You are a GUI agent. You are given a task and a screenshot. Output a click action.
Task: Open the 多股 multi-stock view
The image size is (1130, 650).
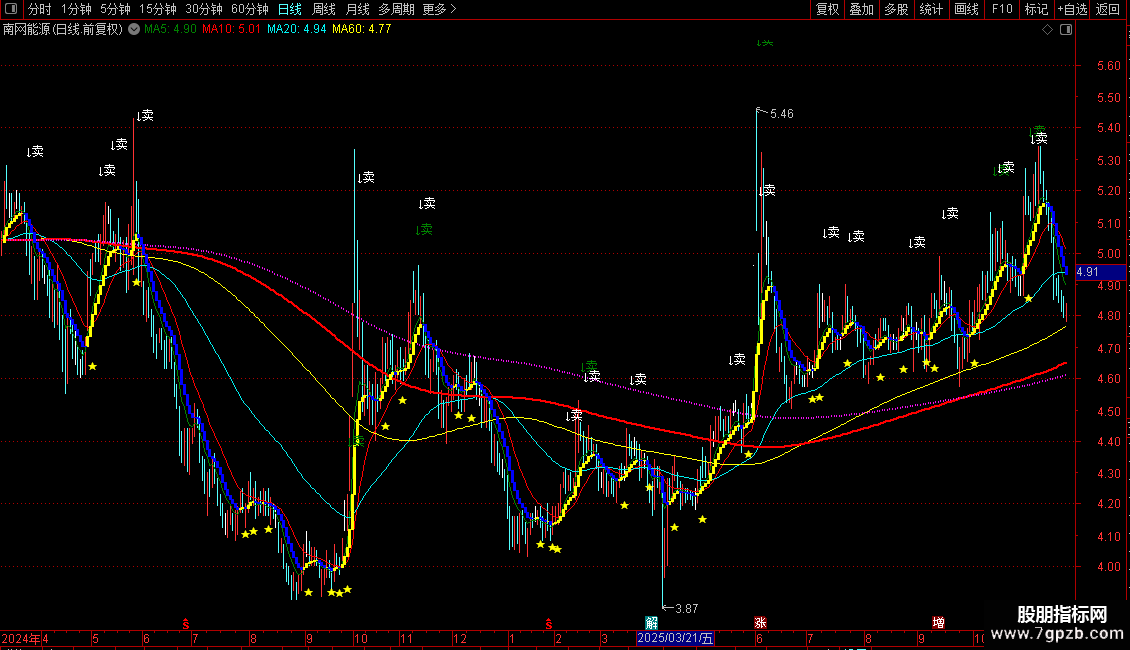click(896, 9)
